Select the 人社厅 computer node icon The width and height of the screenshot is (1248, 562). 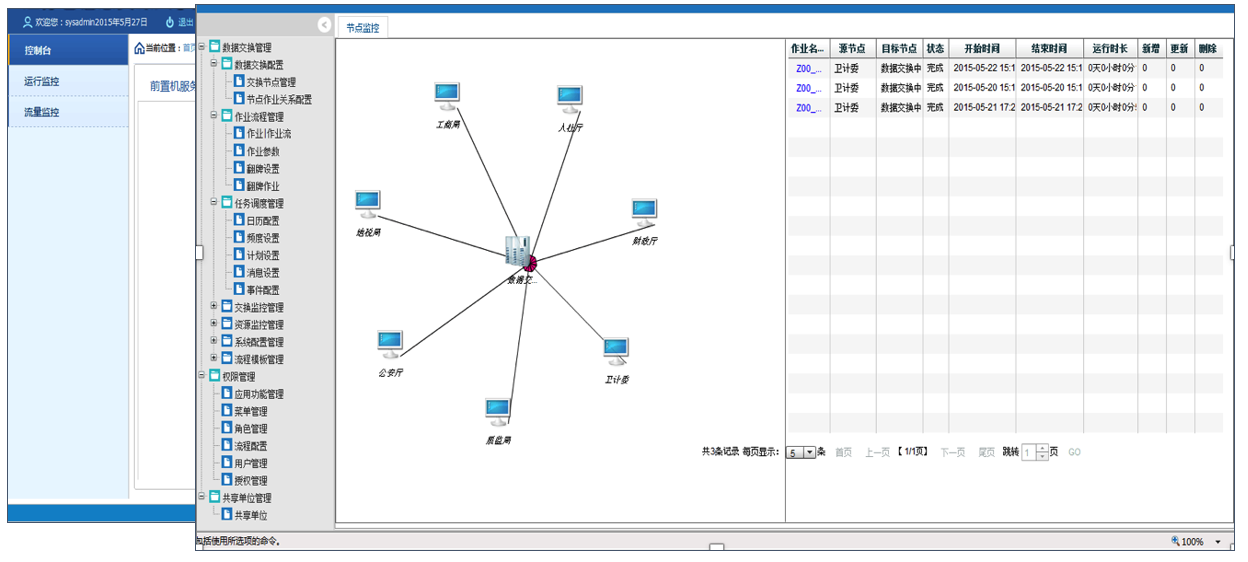click(569, 98)
